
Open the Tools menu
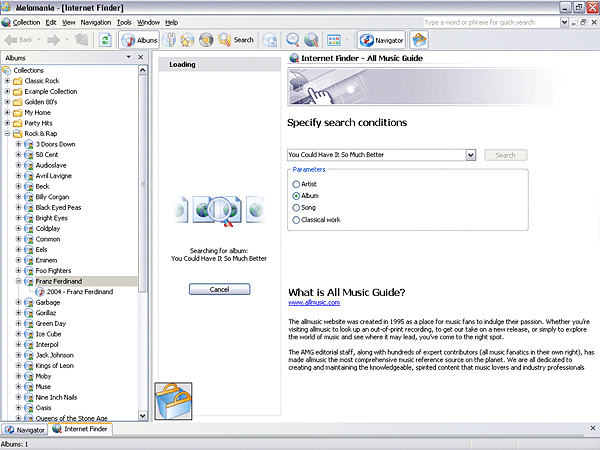point(123,22)
